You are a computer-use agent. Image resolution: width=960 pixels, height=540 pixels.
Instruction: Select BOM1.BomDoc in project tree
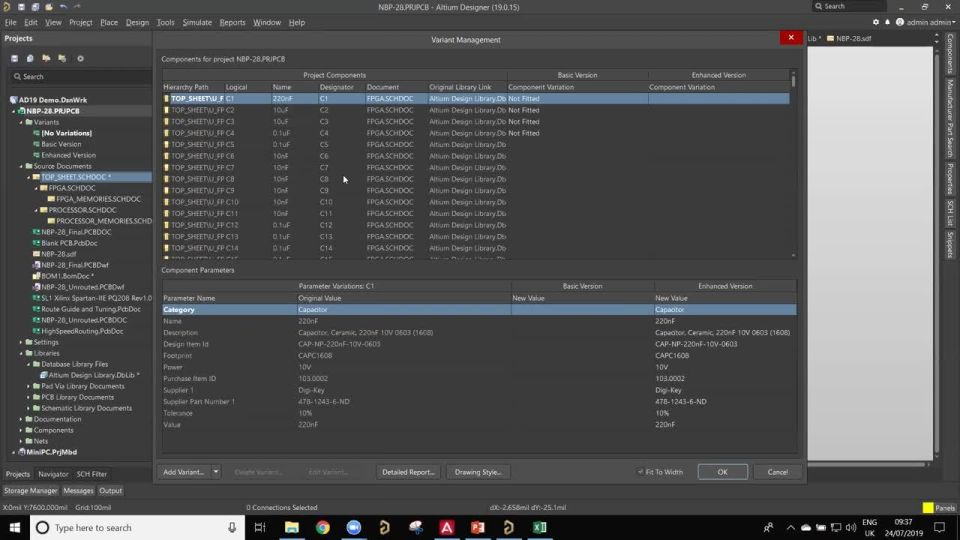coord(67,276)
